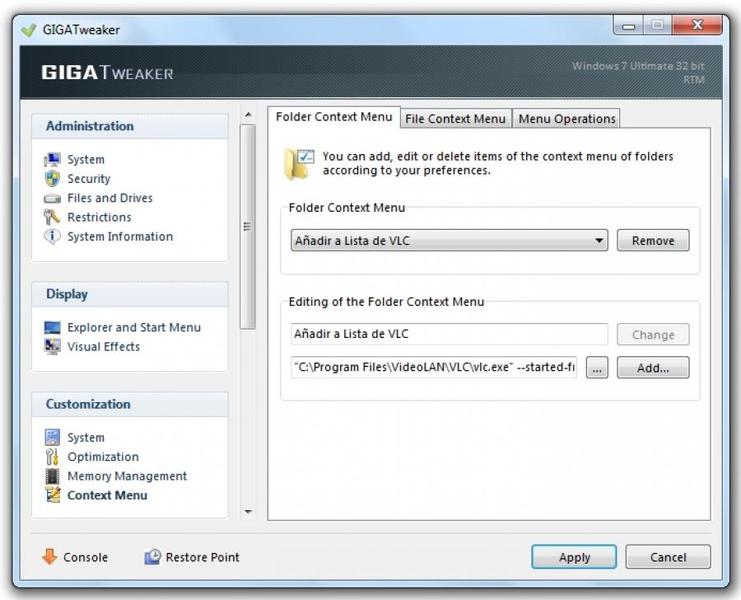741x600 pixels.
Task: Click the Optimization tools icon
Action: (x=52, y=457)
